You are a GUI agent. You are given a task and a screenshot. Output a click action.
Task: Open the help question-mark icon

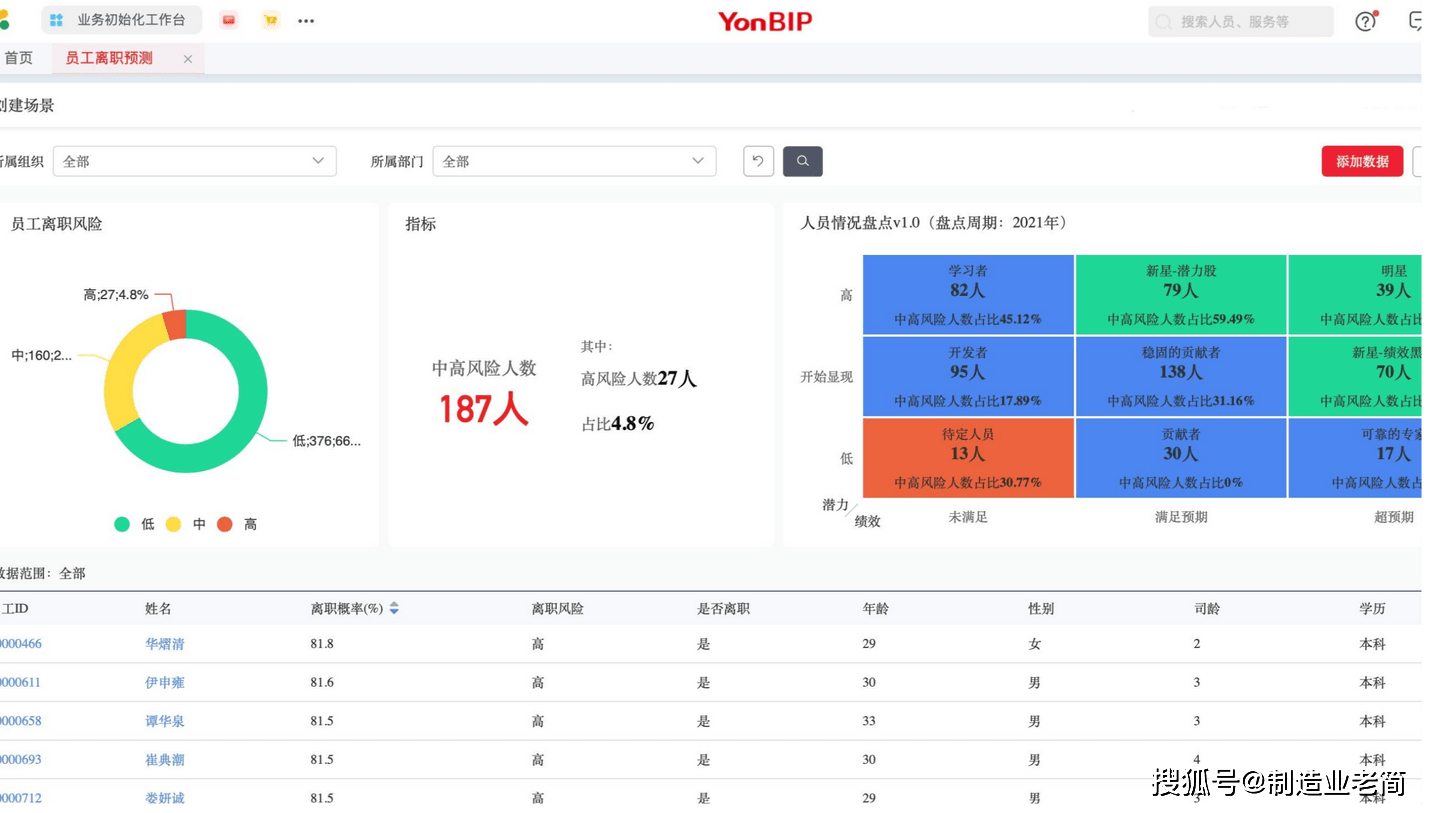[x=1365, y=21]
